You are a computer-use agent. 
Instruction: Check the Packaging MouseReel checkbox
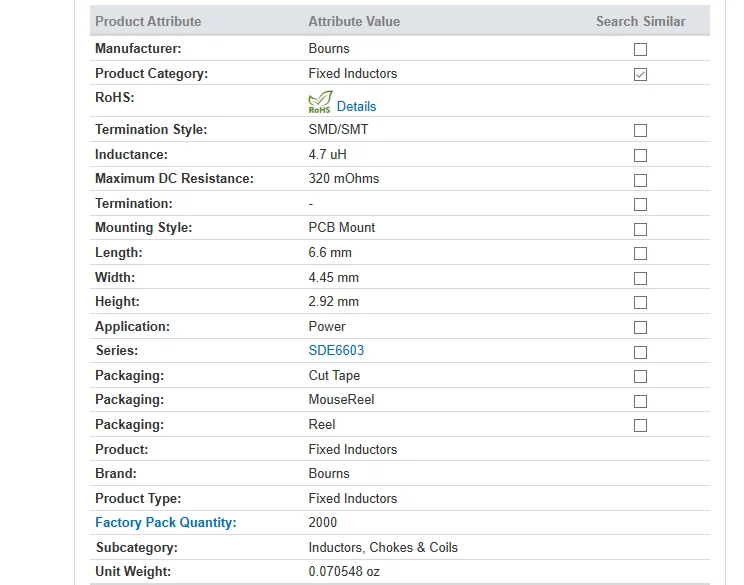click(x=640, y=401)
